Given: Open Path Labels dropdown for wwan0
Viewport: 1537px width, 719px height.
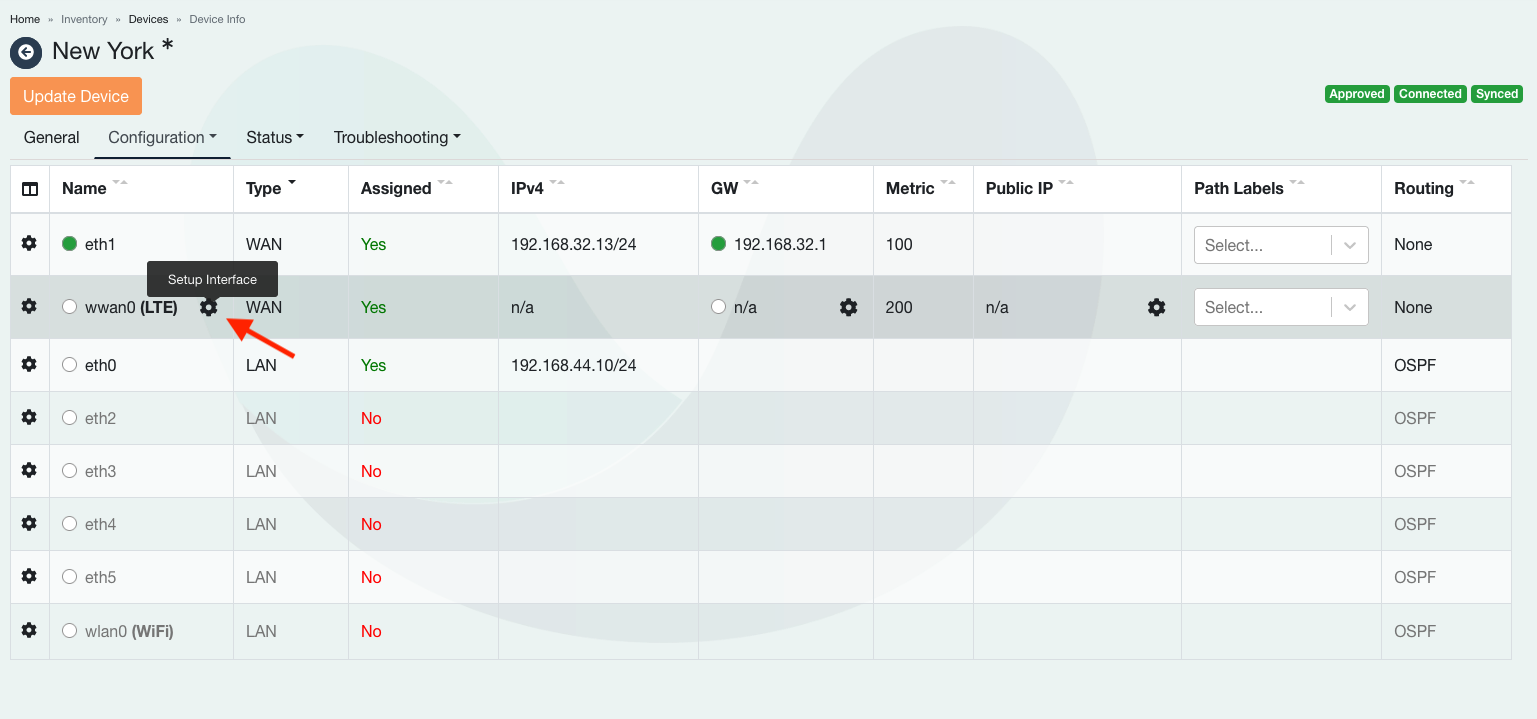Looking at the screenshot, I should [1280, 307].
